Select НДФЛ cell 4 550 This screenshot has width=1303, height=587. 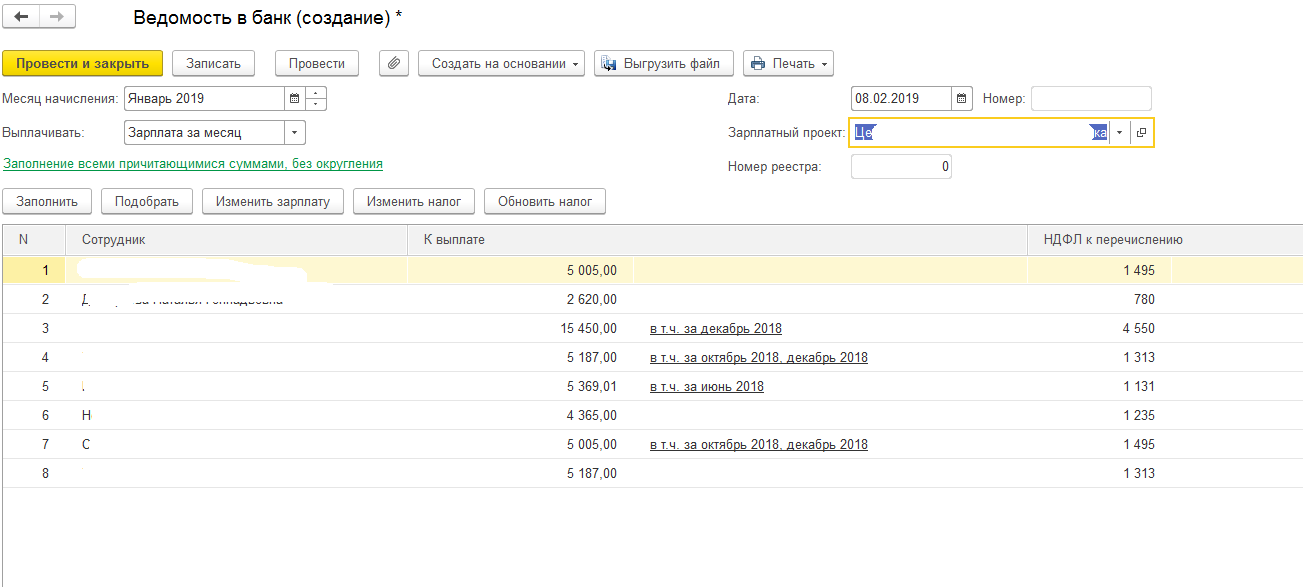pos(1100,328)
